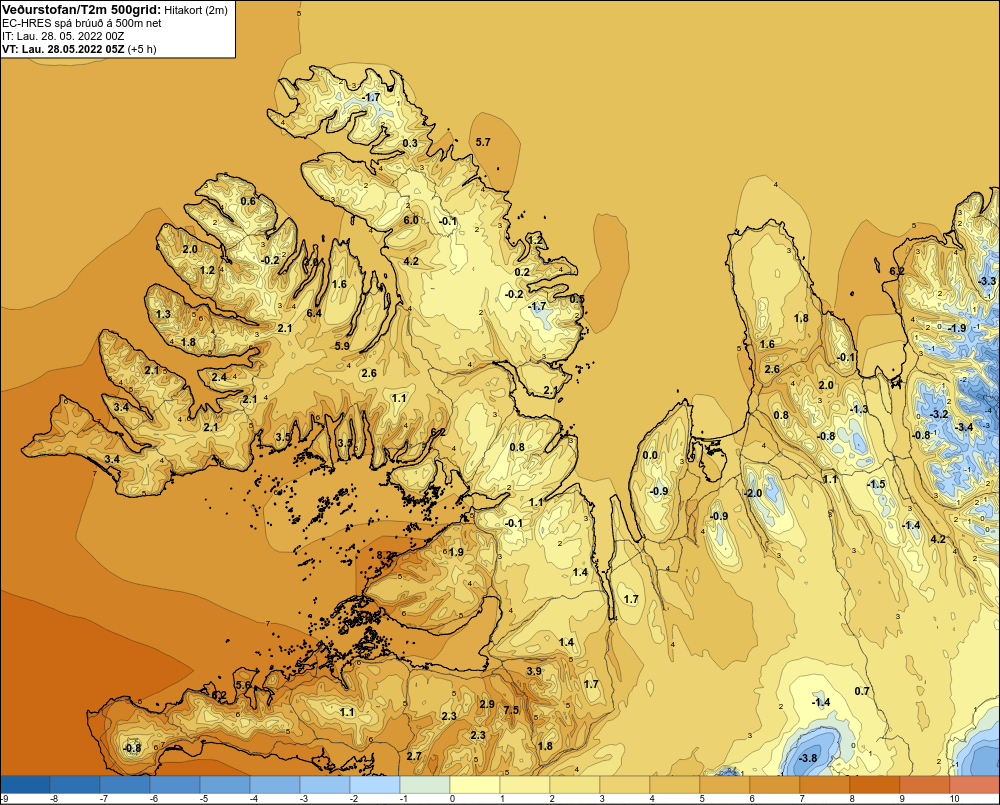
Task: Click the 'VT: Lau. 28.05.2022 05Z' line
Action: pos(63,49)
